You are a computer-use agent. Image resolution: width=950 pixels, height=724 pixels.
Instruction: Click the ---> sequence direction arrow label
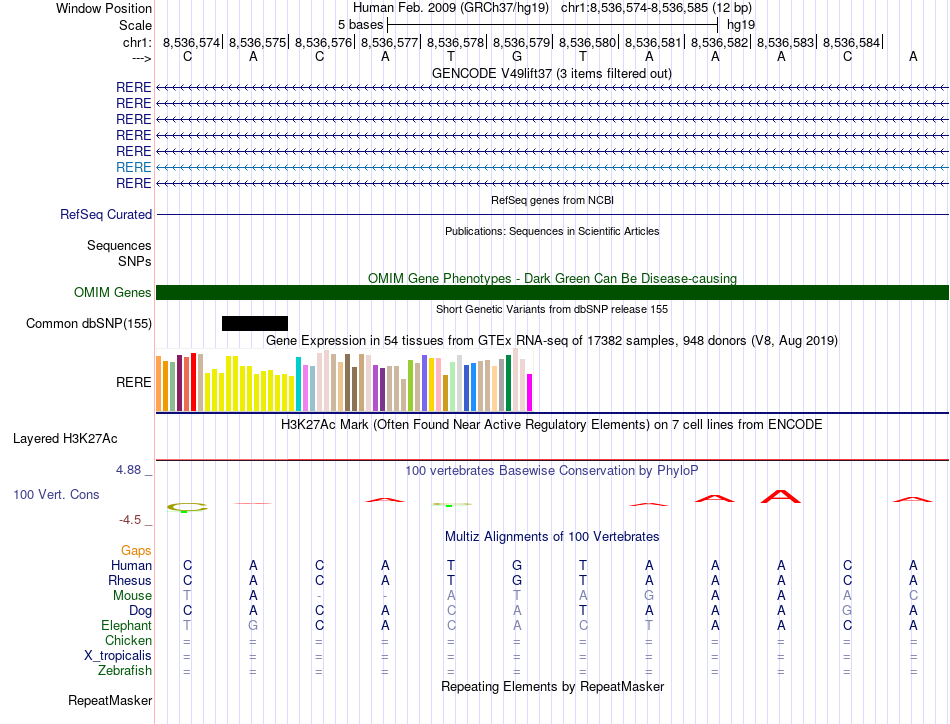coord(141,58)
